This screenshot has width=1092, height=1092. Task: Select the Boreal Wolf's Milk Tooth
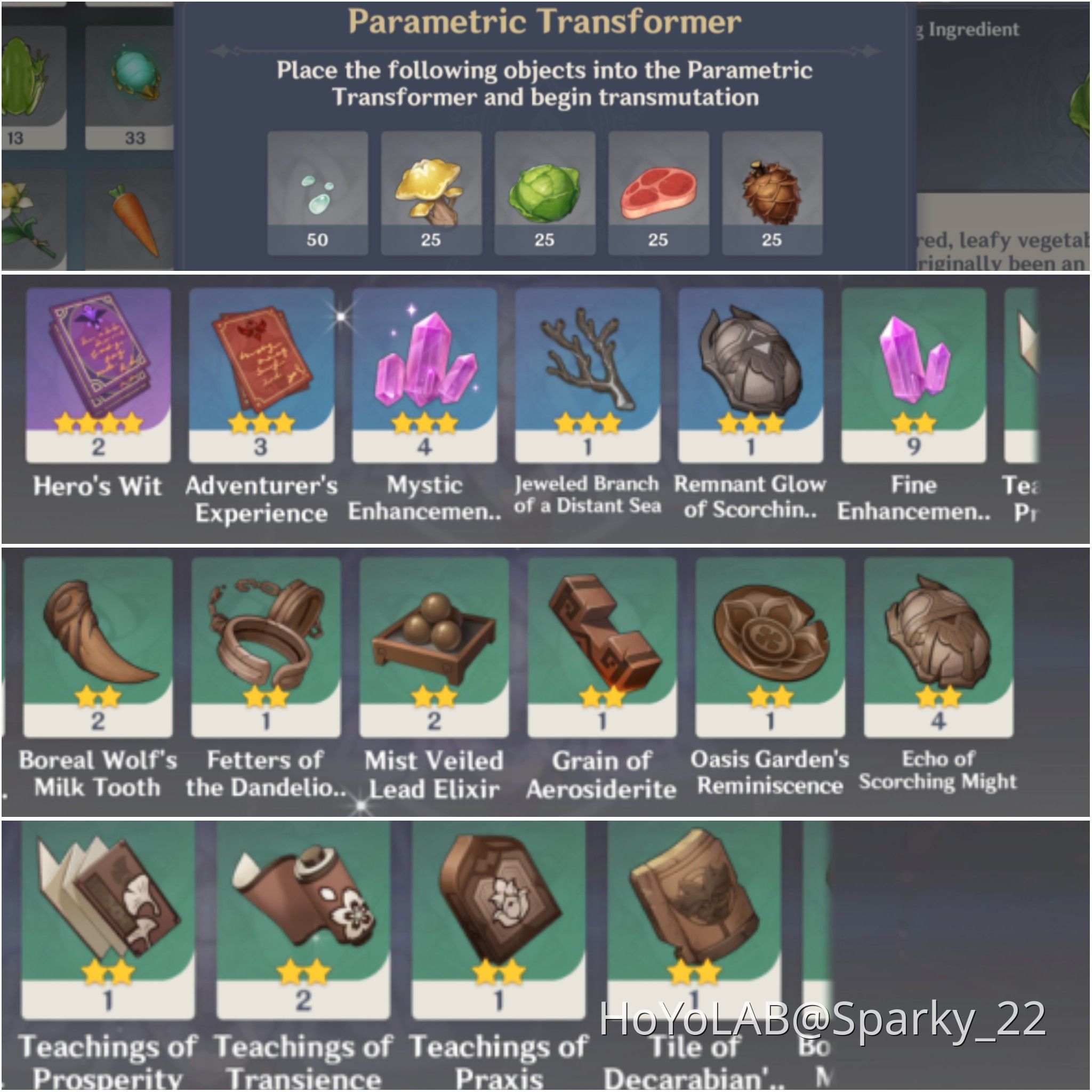(98, 647)
